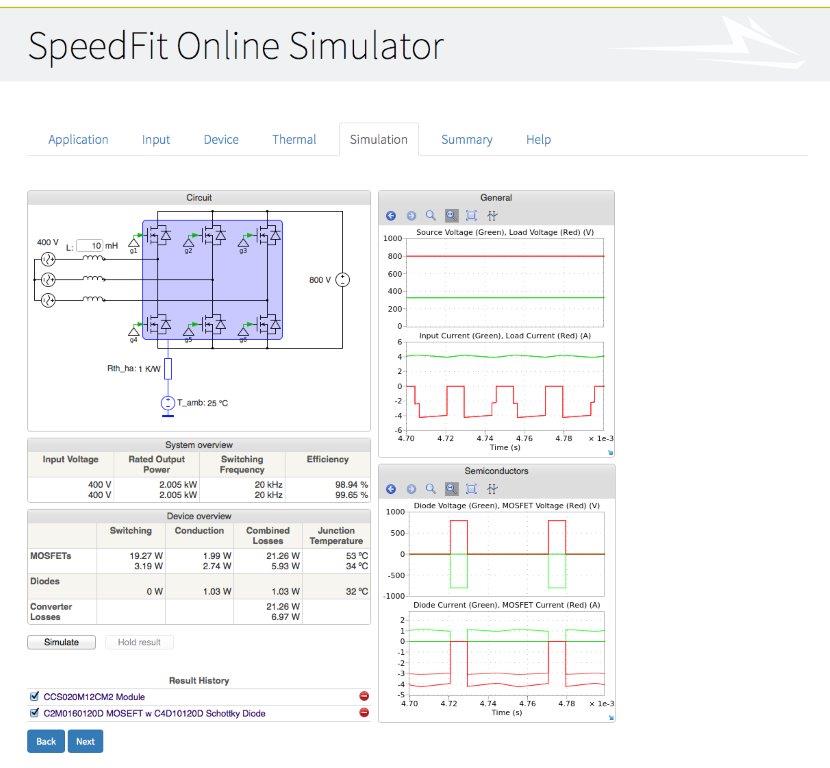Select the g3 gate signal symbol
Viewport: 830px width, 768px height.
243,242
